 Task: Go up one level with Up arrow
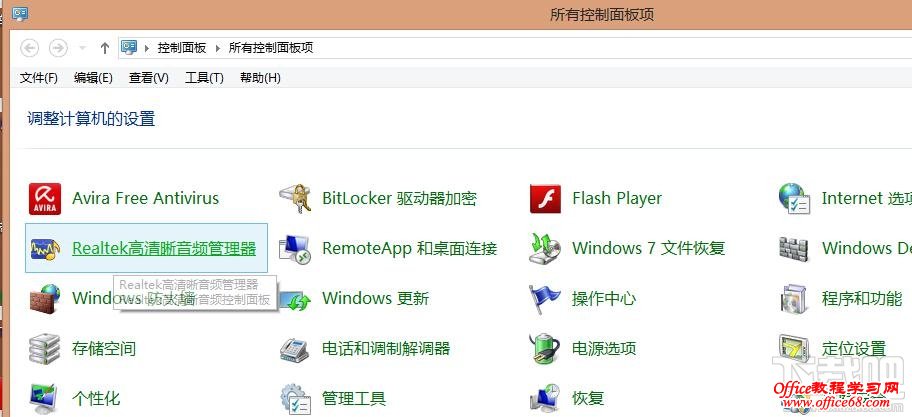pyautogui.click(x=105, y=48)
